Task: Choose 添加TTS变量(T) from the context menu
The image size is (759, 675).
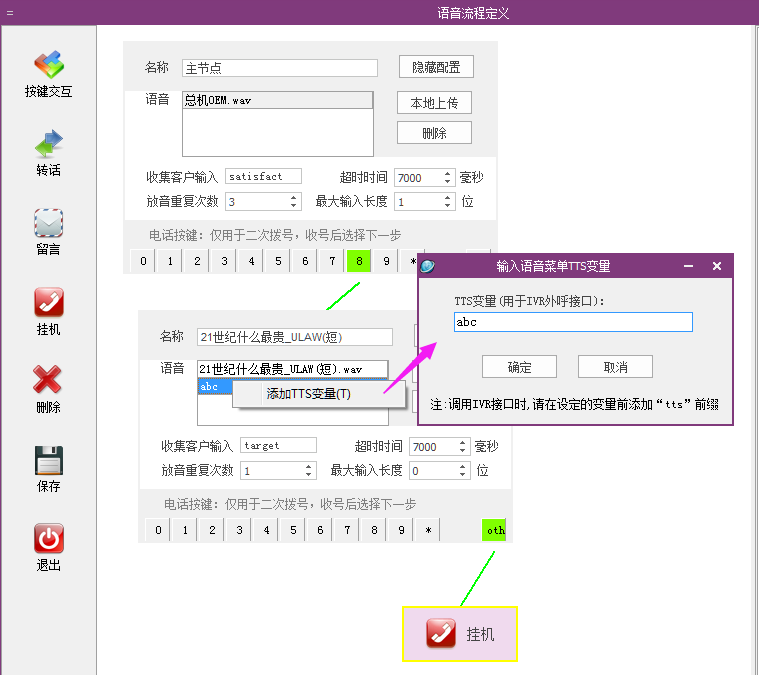Action: (308, 394)
